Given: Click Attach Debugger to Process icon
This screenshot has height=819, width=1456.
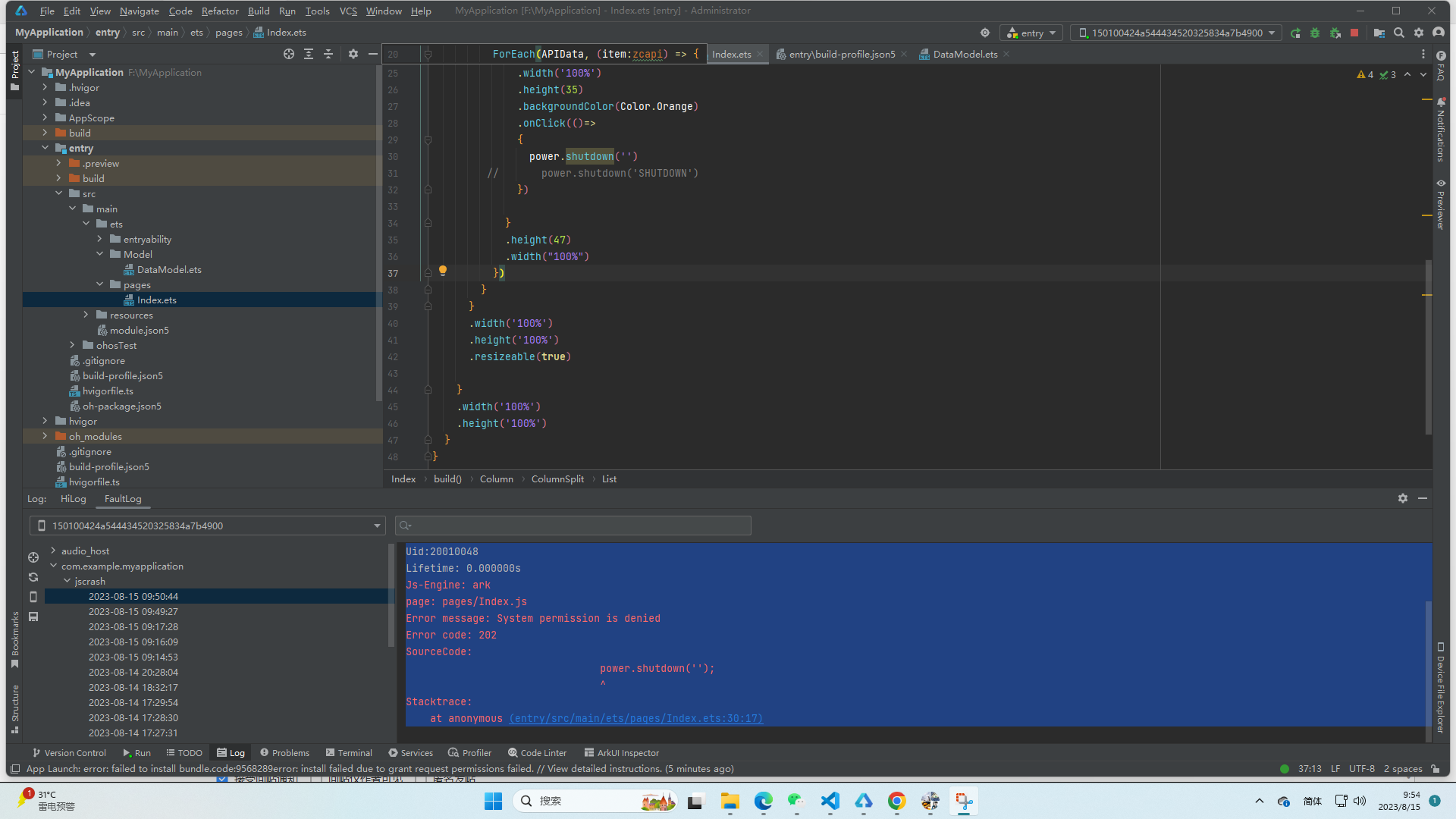Looking at the screenshot, I should [x=1335, y=33].
